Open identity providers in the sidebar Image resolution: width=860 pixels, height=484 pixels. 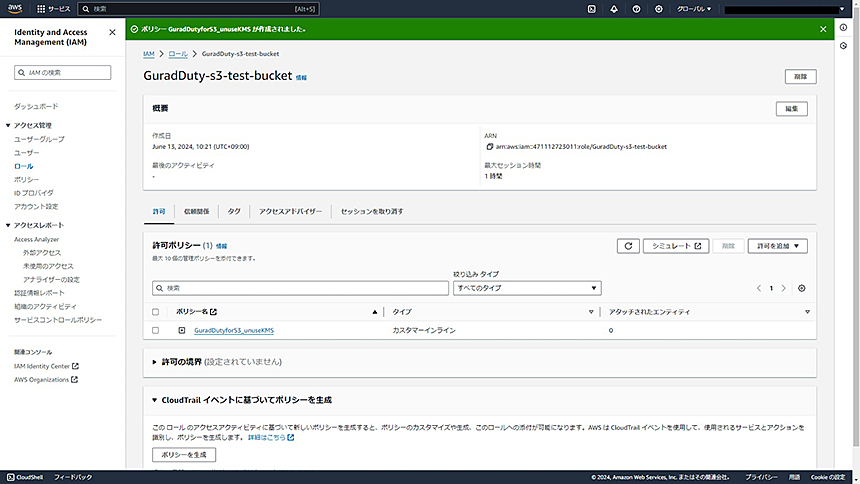34,193
